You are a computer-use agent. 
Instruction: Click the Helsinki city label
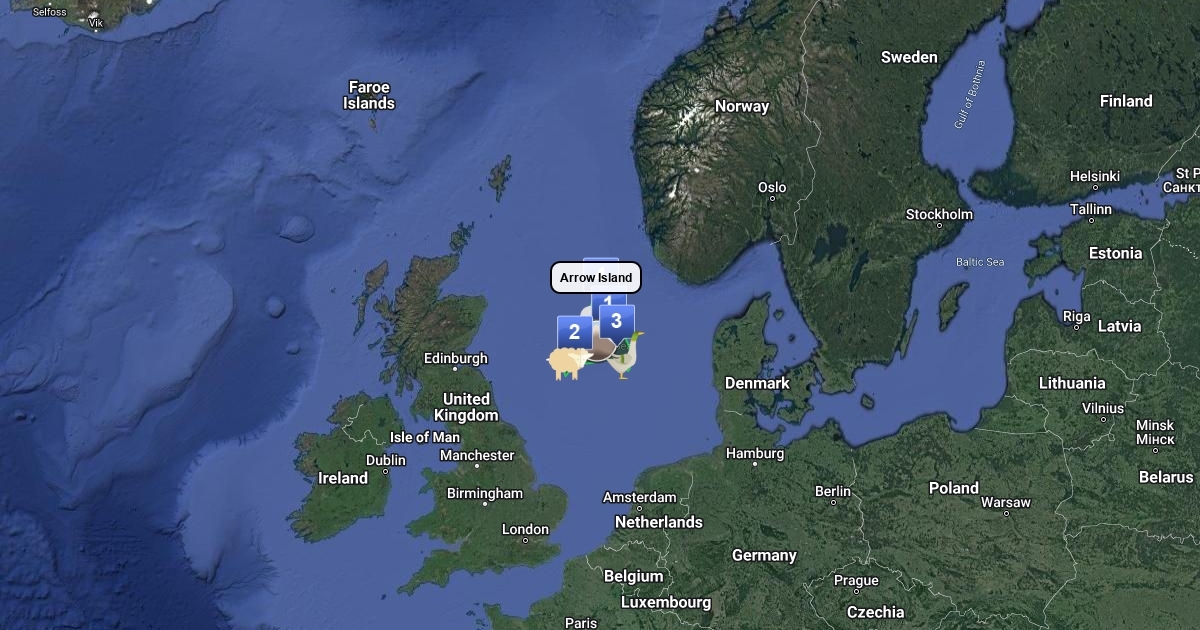[x=1095, y=176]
